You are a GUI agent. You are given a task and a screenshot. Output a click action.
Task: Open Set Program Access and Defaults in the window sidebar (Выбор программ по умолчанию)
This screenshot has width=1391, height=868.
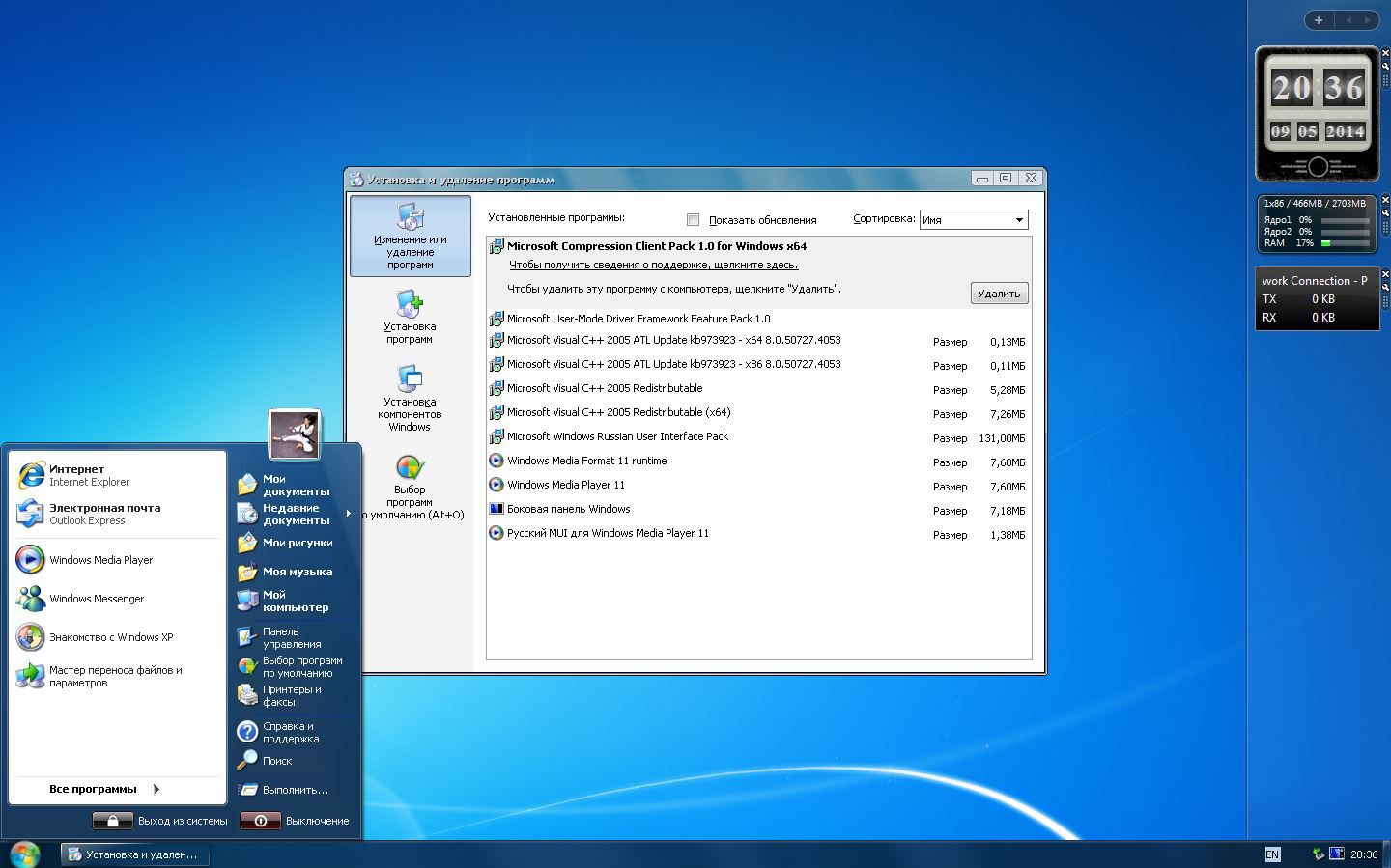coord(410,487)
